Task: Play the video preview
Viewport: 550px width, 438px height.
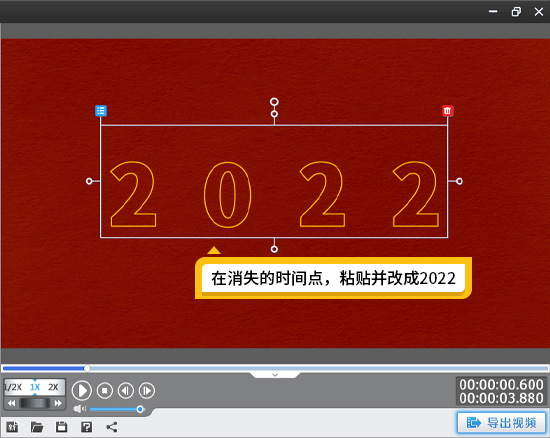Action: point(82,390)
